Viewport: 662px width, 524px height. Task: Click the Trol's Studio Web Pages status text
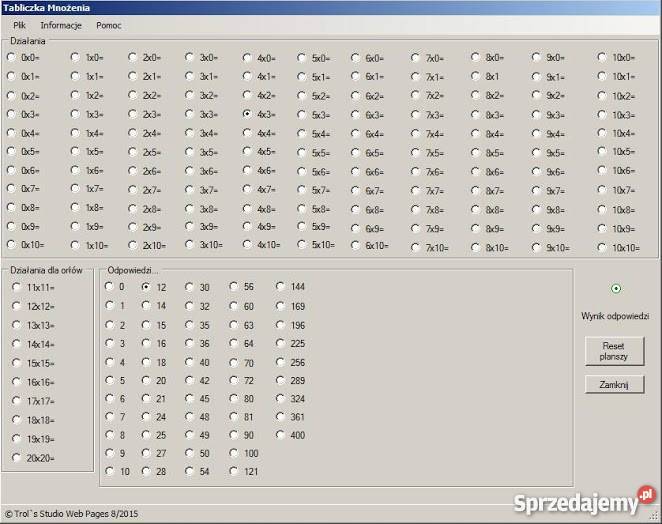(x=72, y=514)
